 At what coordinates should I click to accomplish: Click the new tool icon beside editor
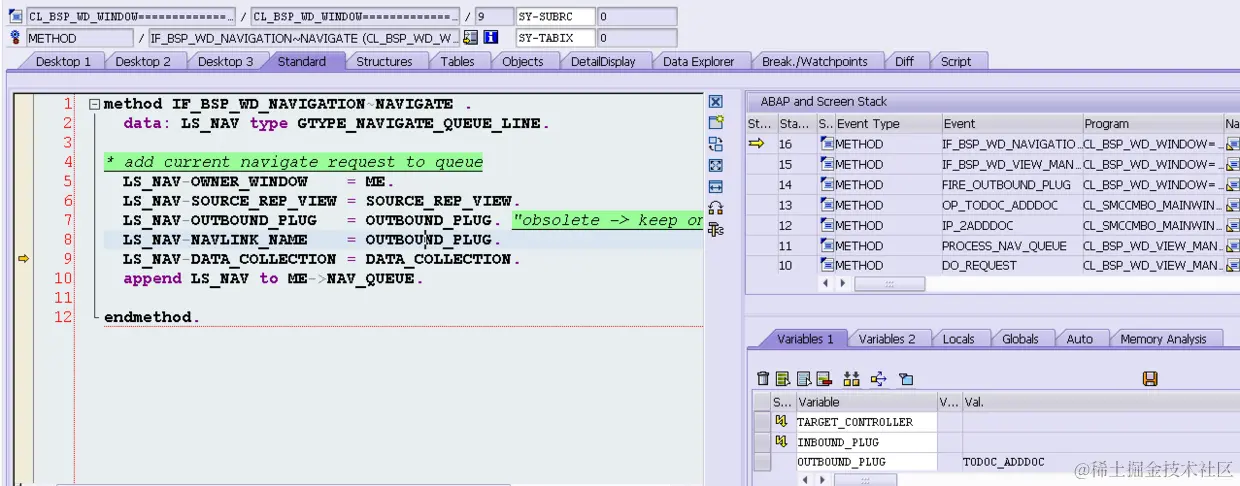pos(715,123)
